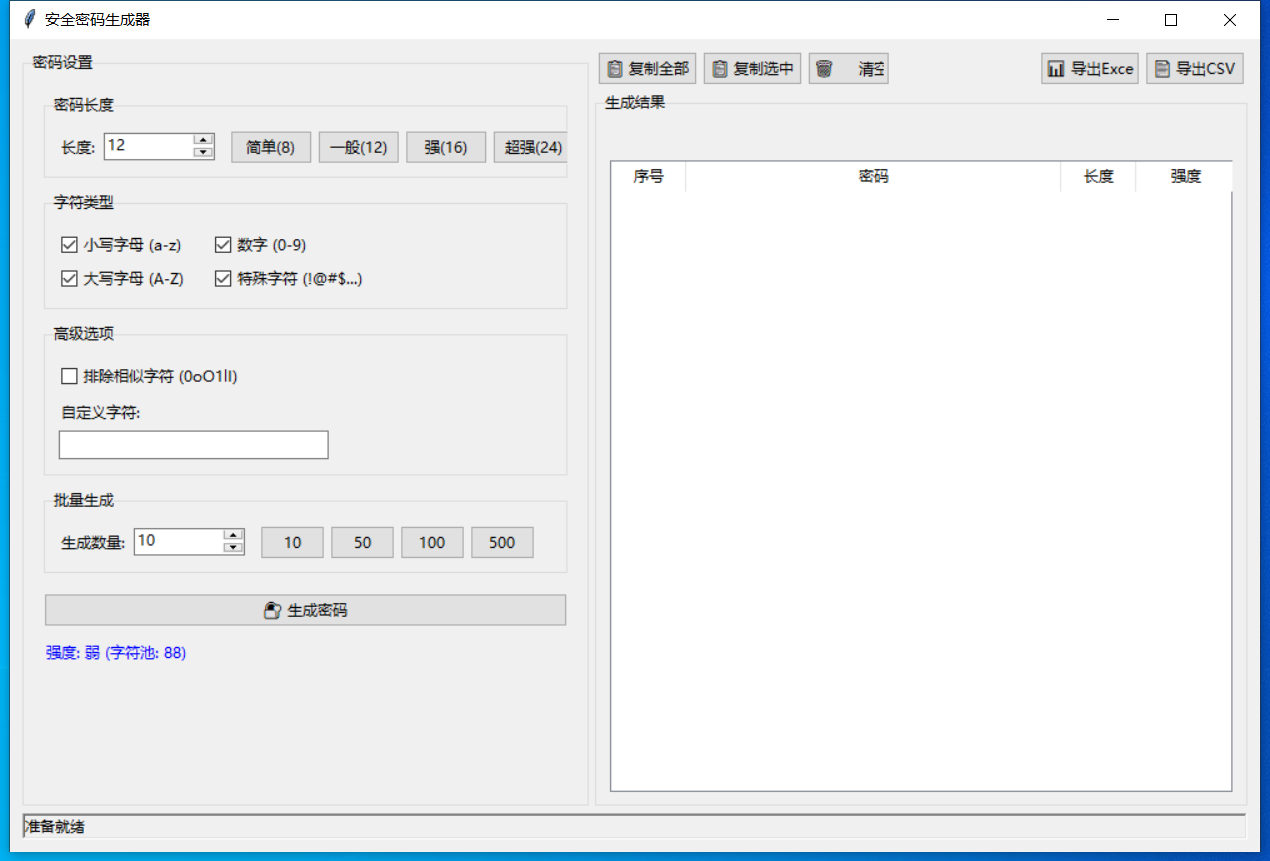
Task: Click the trash bin icon on 清空 button
Action: (x=824, y=69)
